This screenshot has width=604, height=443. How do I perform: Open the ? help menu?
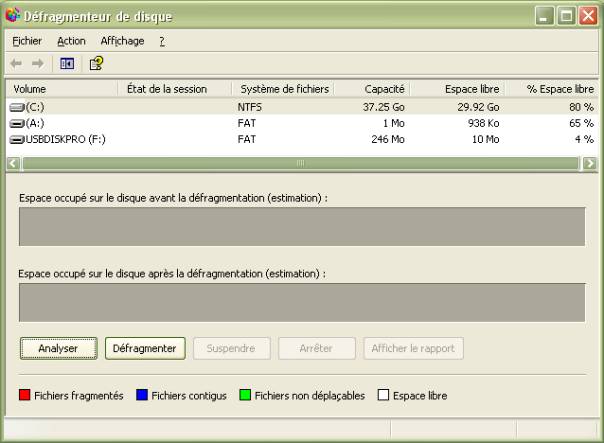[162, 41]
